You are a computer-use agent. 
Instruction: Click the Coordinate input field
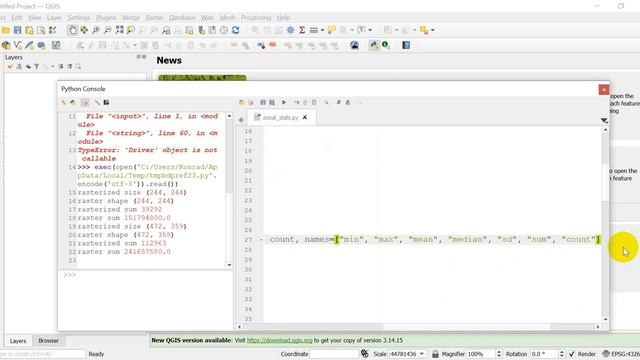click(333, 354)
